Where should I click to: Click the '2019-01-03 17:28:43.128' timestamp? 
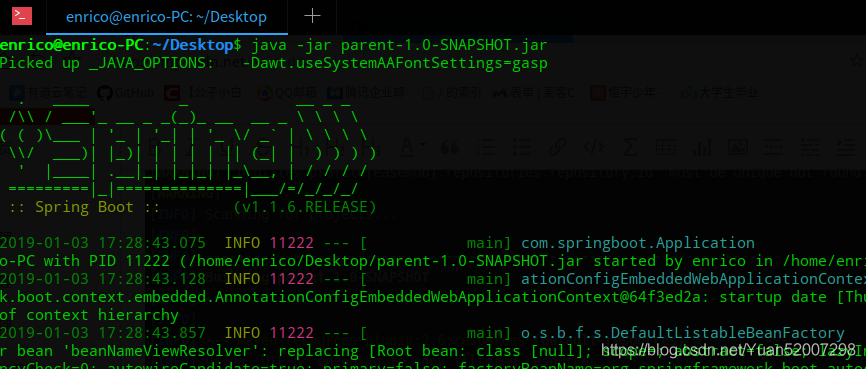tap(103, 279)
